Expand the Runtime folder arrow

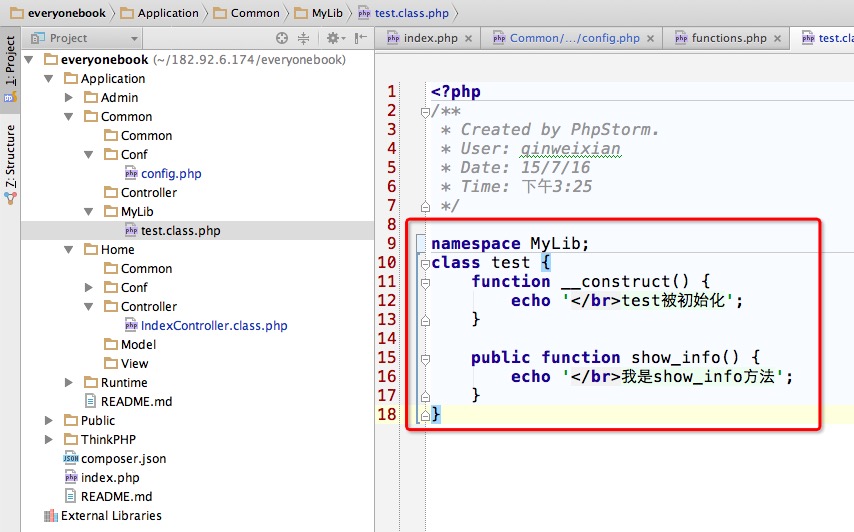[x=69, y=382]
